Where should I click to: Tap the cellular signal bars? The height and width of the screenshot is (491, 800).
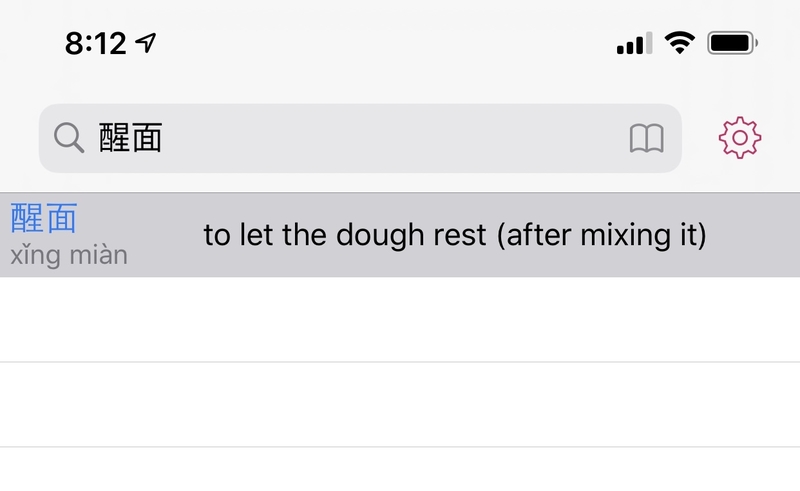(x=634, y=43)
